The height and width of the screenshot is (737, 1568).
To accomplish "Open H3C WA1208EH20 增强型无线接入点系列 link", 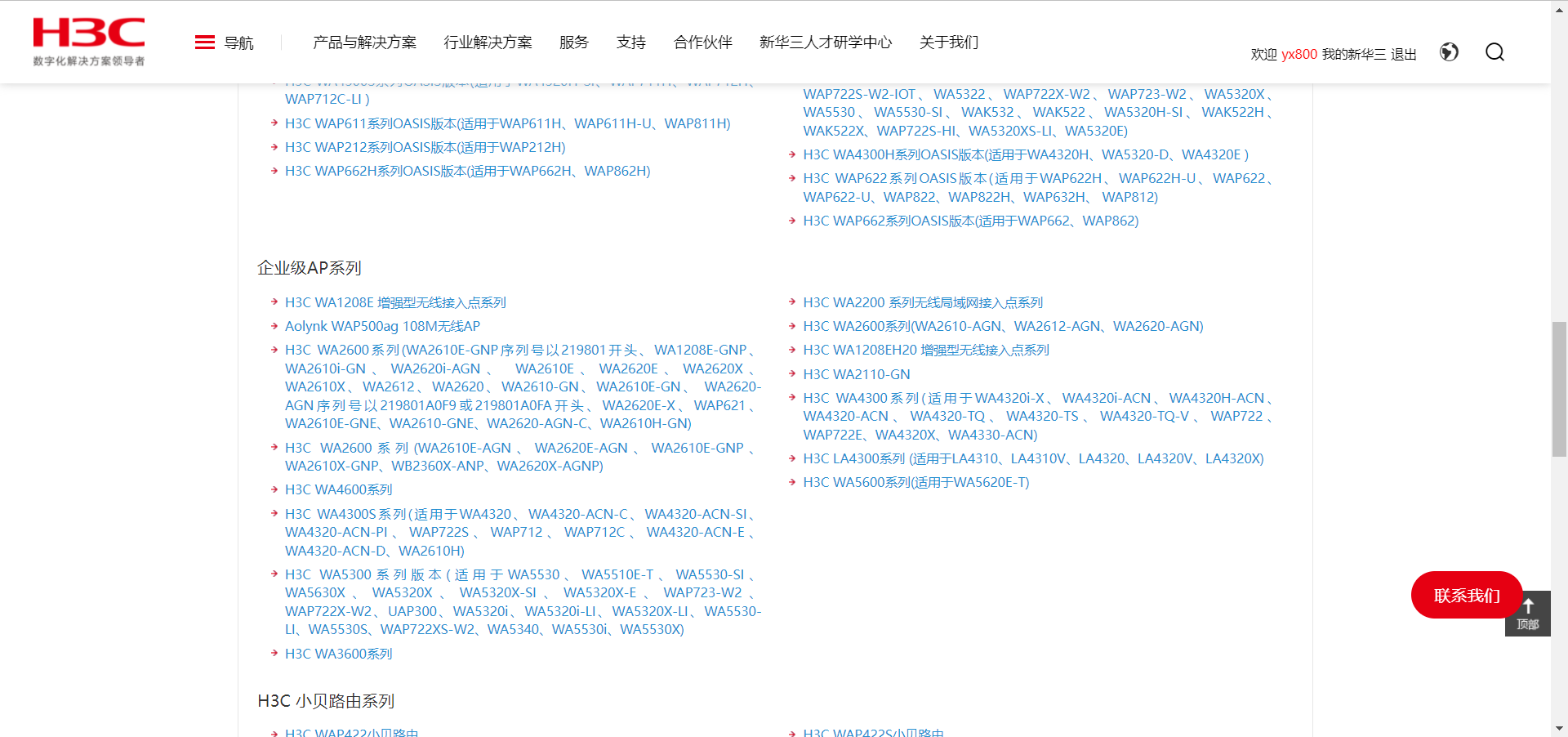I will coord(927,350).
